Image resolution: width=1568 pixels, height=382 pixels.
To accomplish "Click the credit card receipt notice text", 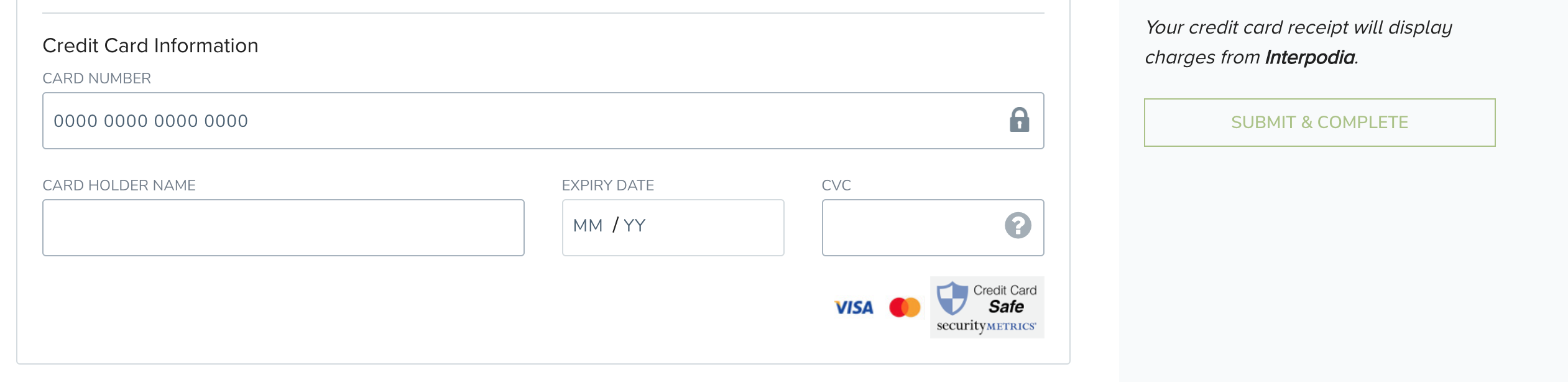I will 1298,28.
